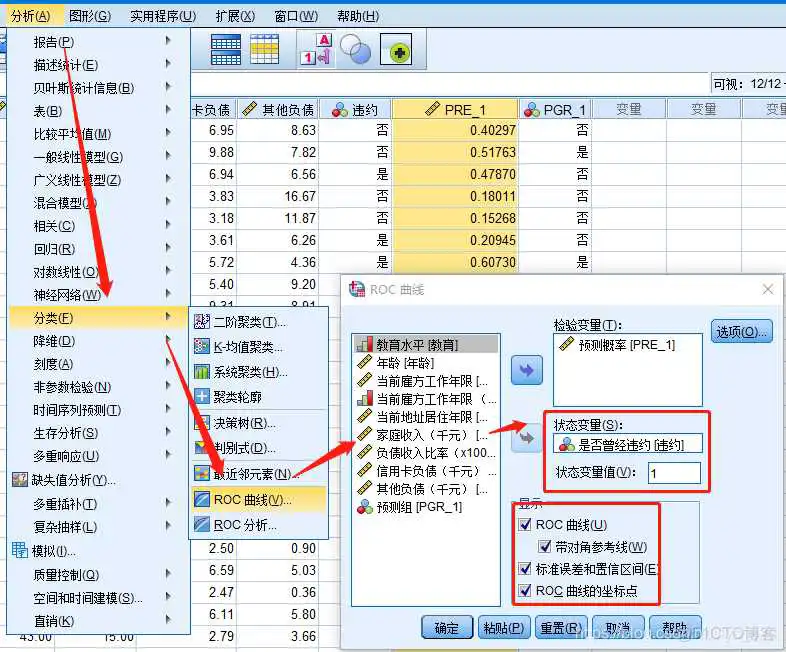The height and width of the screenshot is (652, 786).
Task: Expand the 非参数检验(N) submenu
Action: point(99,387)
